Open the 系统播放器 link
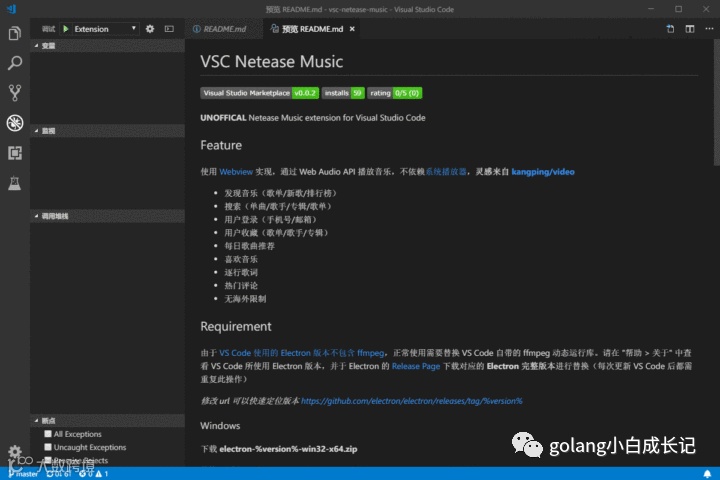 coord(445,172)
